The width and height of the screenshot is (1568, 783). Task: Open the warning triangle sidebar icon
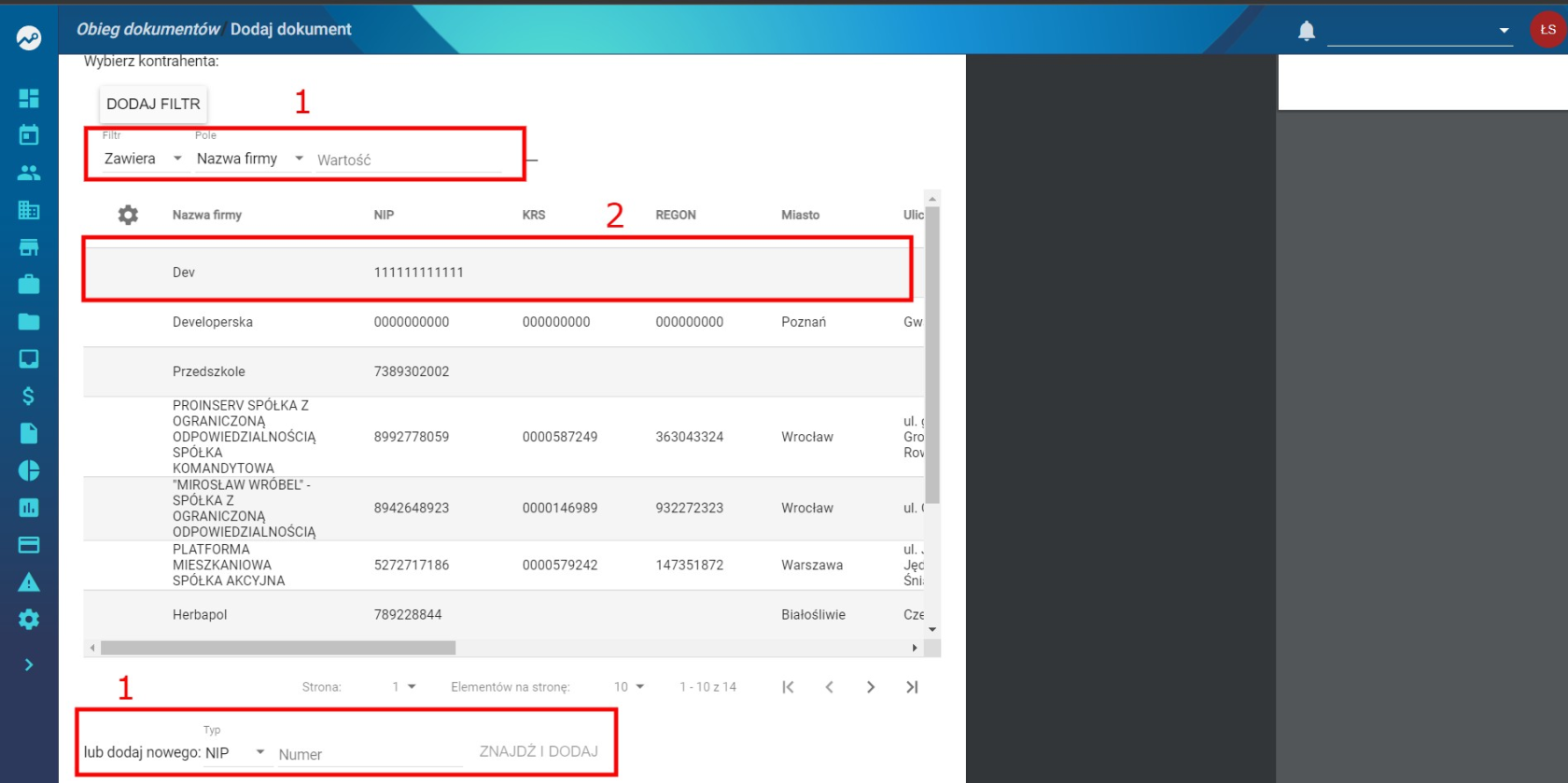(x=29, y=582)
